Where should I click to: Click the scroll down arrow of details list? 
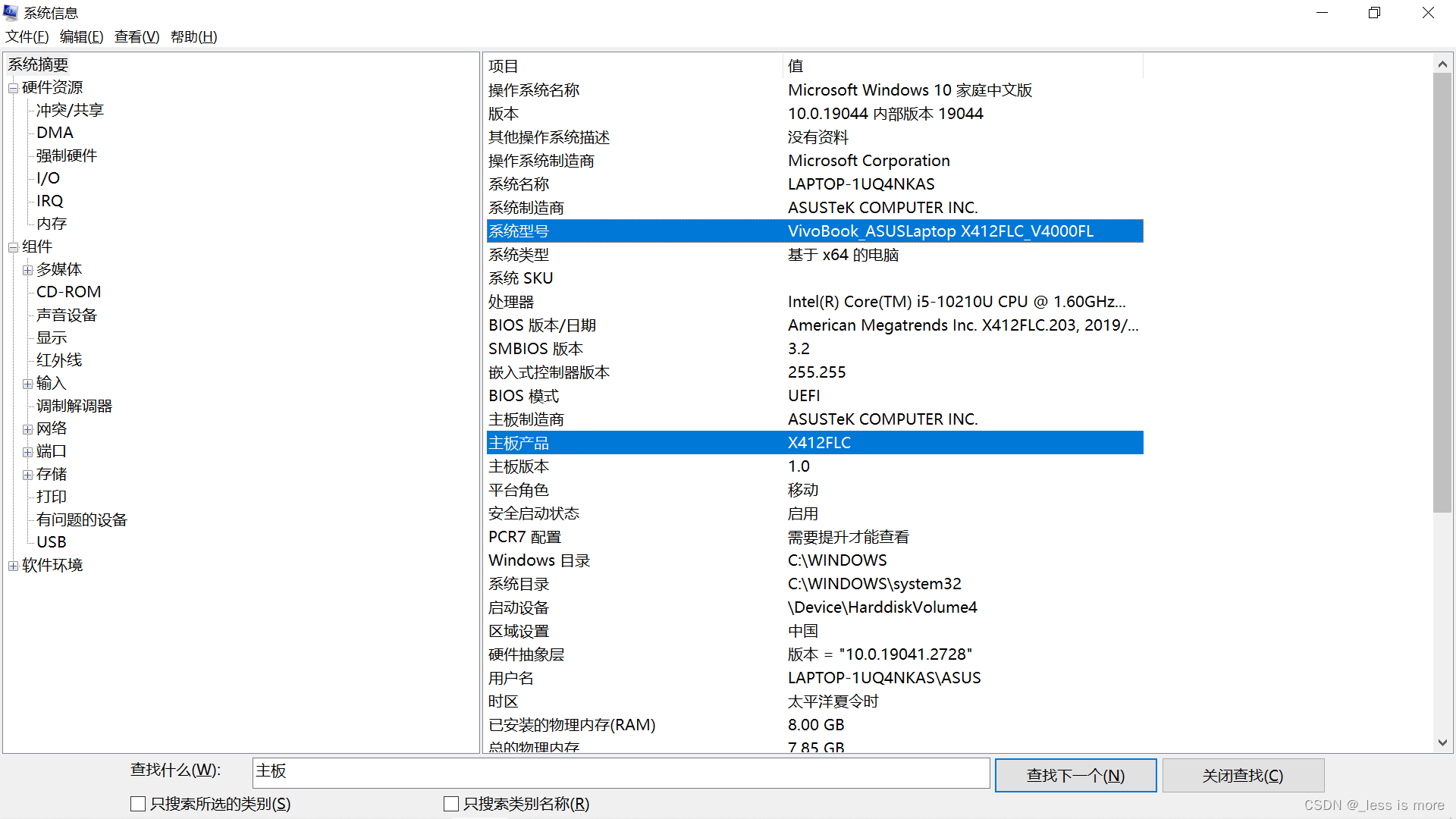[1442, 743]
